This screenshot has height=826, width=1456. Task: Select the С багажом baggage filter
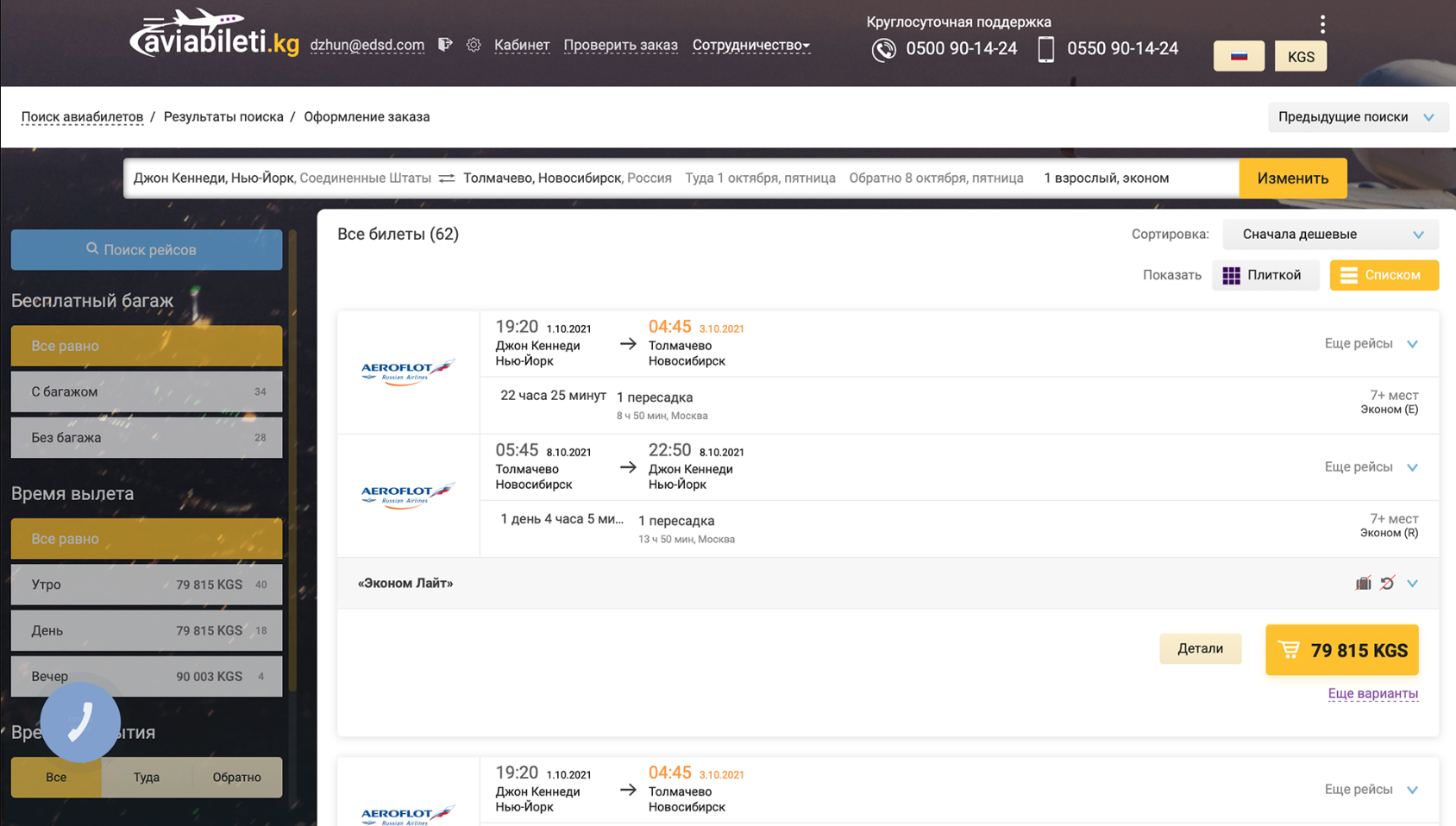147,391
